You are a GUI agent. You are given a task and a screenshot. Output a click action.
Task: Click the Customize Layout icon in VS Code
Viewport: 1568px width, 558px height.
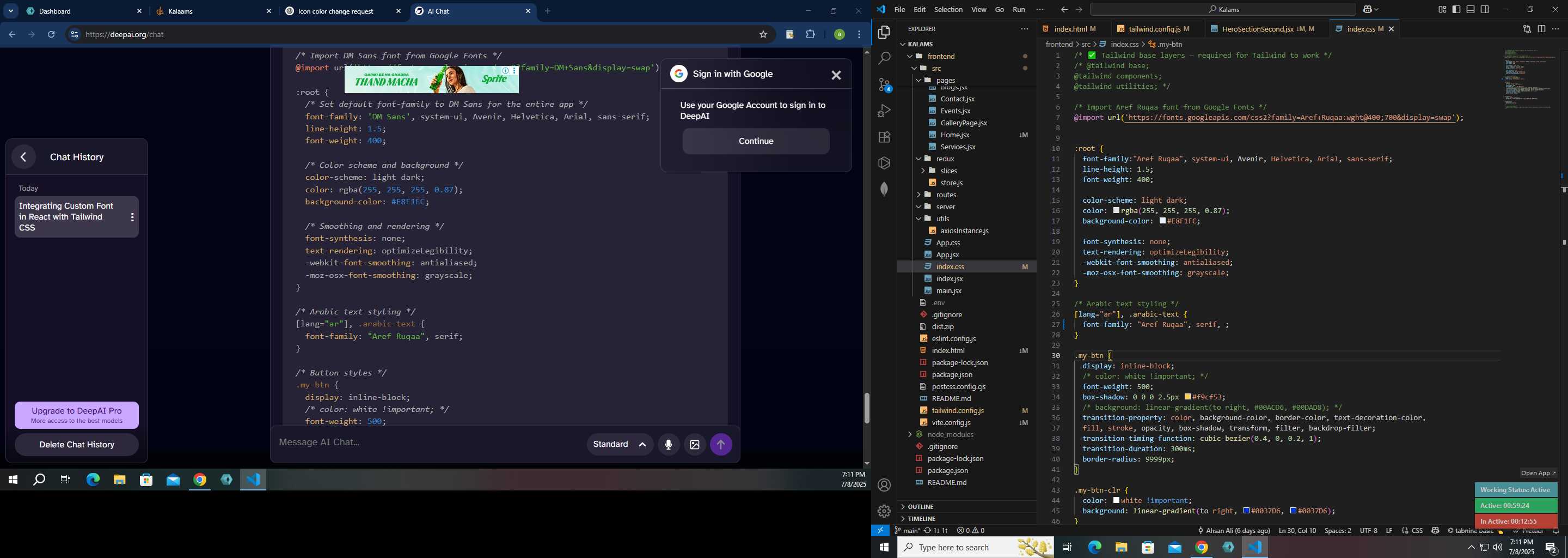tap(1442, 10)
